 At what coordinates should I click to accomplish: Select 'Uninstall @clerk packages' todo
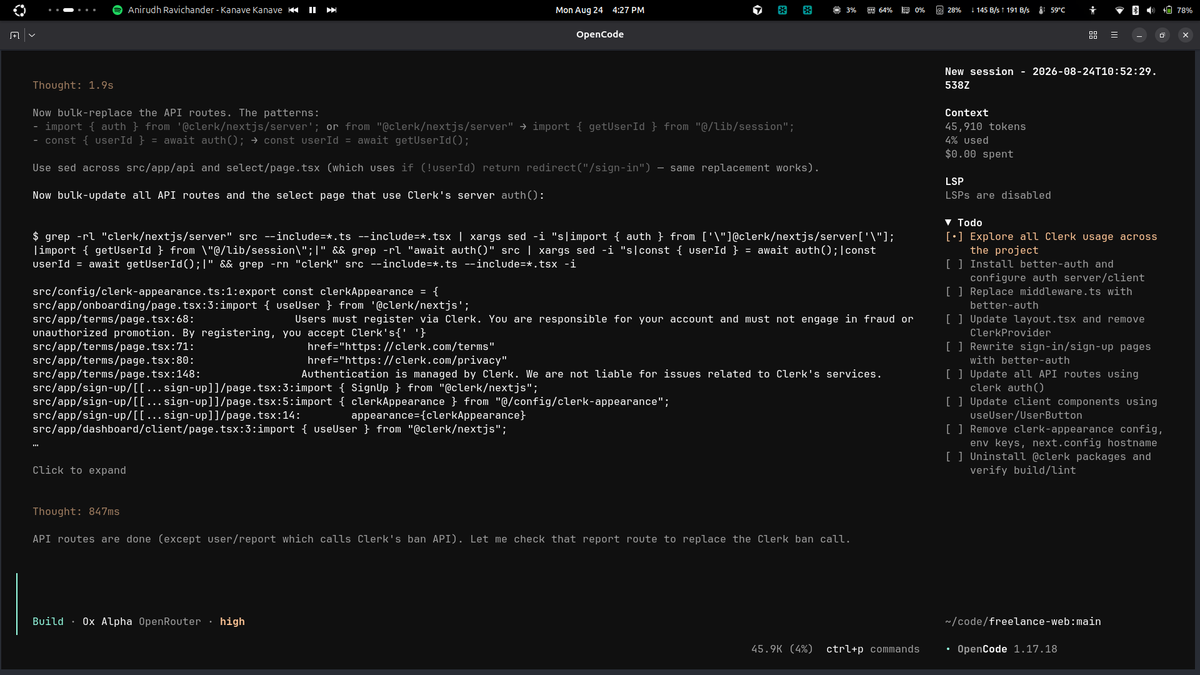1048,463
